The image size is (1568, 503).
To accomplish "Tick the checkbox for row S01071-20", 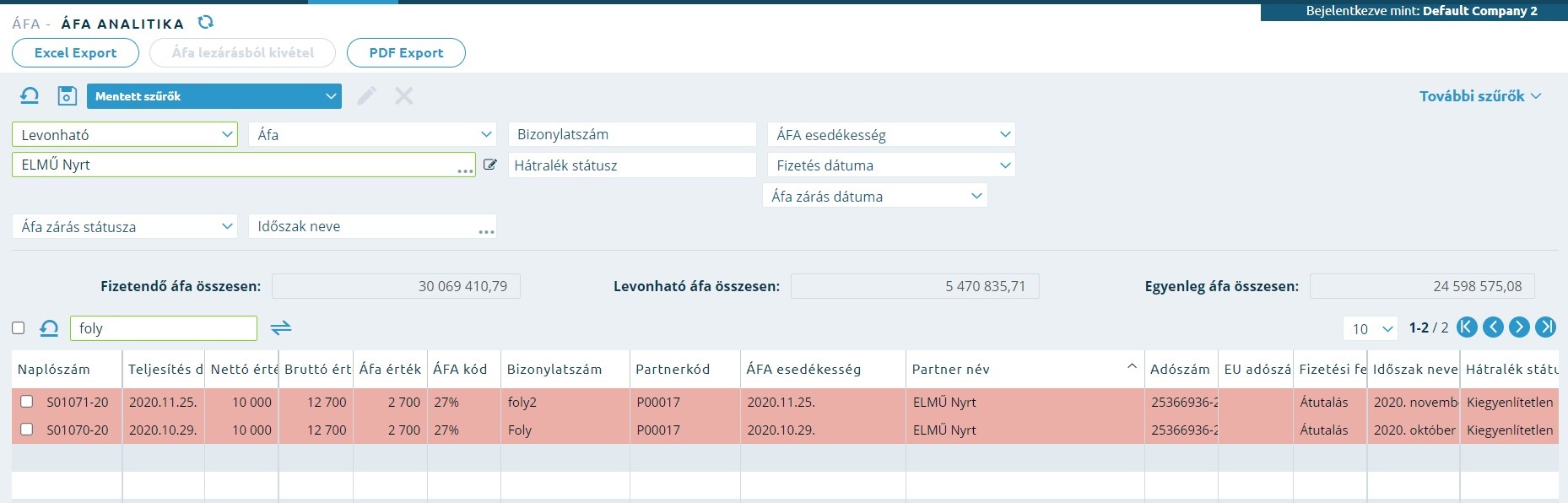I will [26, 402].
